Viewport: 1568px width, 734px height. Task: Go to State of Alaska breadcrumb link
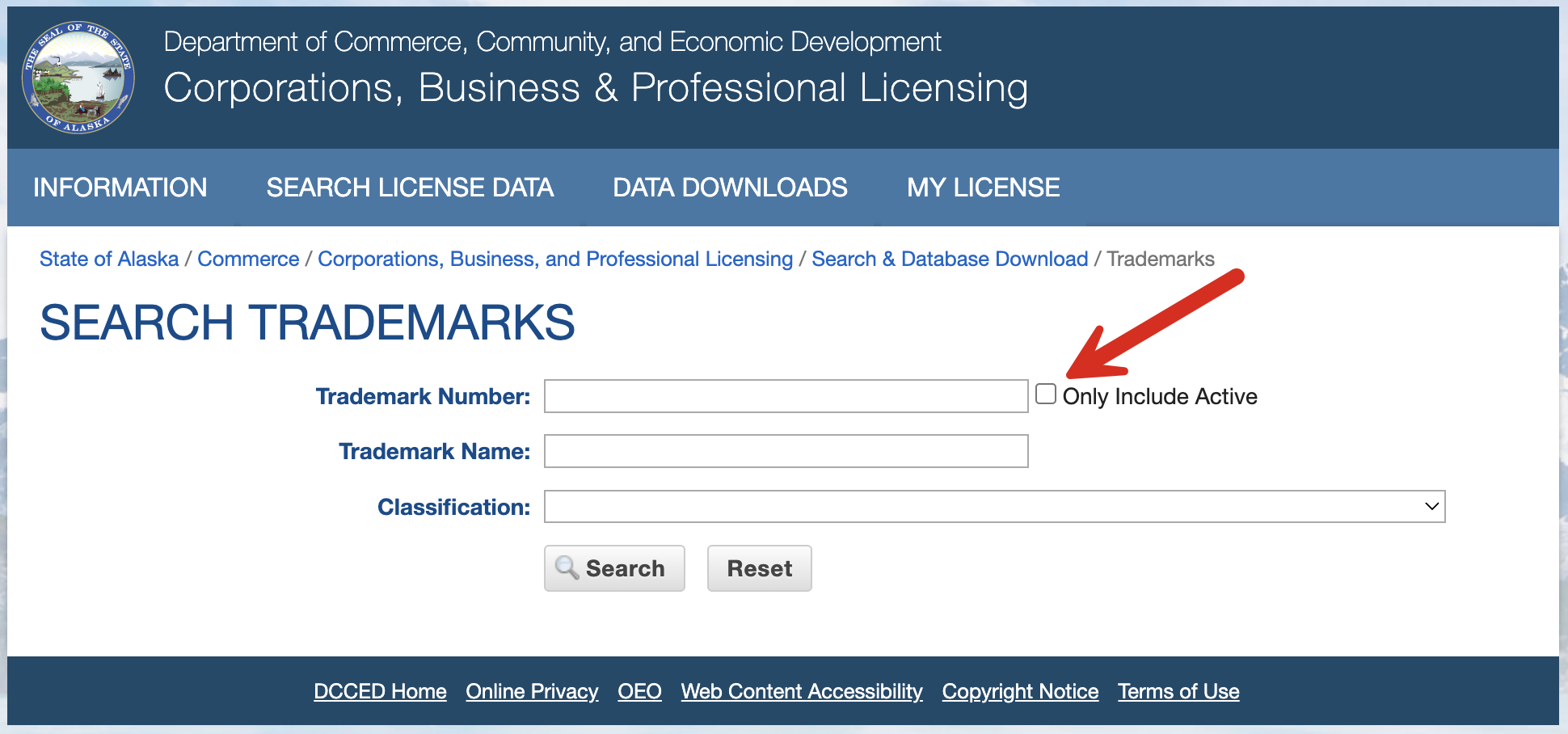[109, 259]
